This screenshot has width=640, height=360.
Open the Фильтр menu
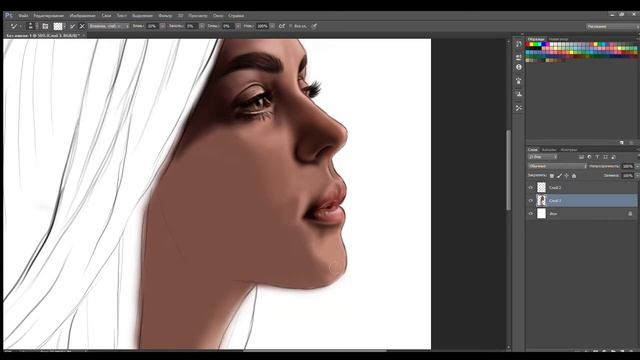point(165,16)
